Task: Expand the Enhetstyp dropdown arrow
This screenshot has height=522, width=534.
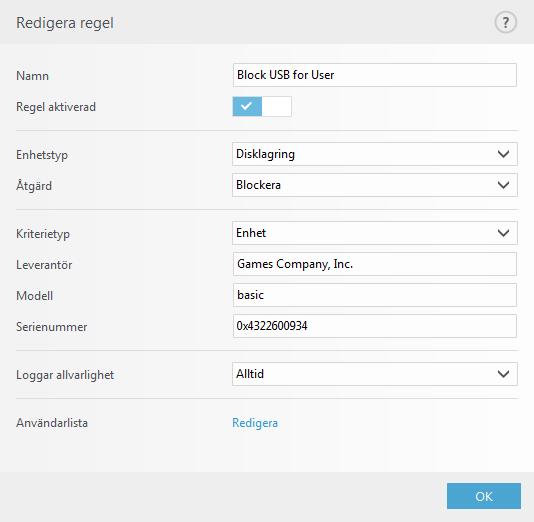Action: click(x=503, y=154)
